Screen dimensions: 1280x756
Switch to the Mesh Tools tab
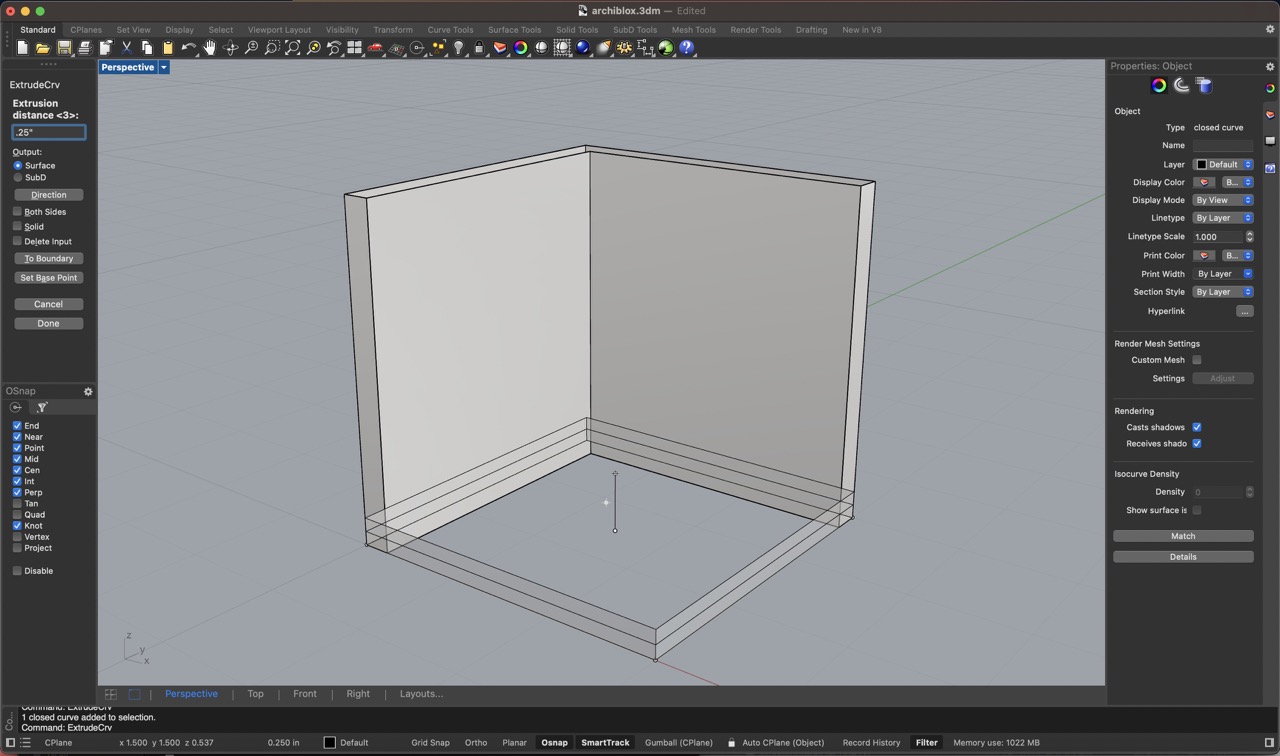(693, 30)
